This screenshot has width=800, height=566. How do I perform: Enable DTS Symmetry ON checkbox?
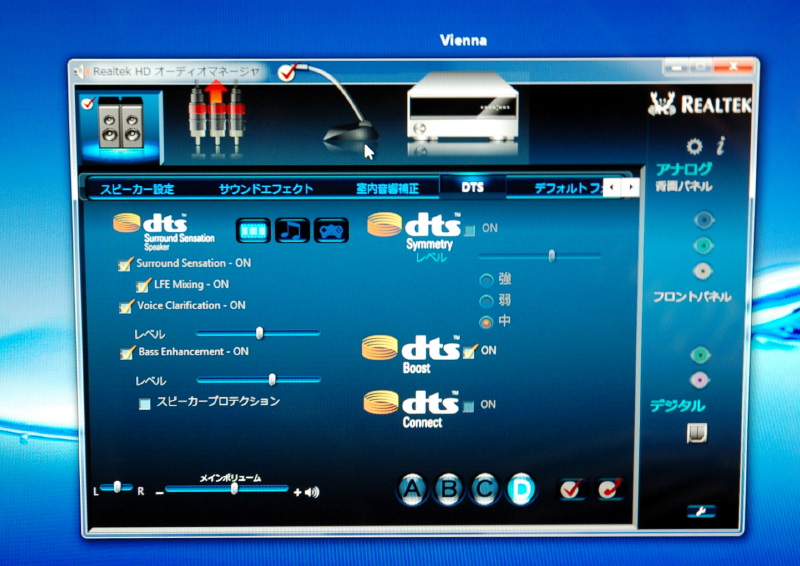469,230
